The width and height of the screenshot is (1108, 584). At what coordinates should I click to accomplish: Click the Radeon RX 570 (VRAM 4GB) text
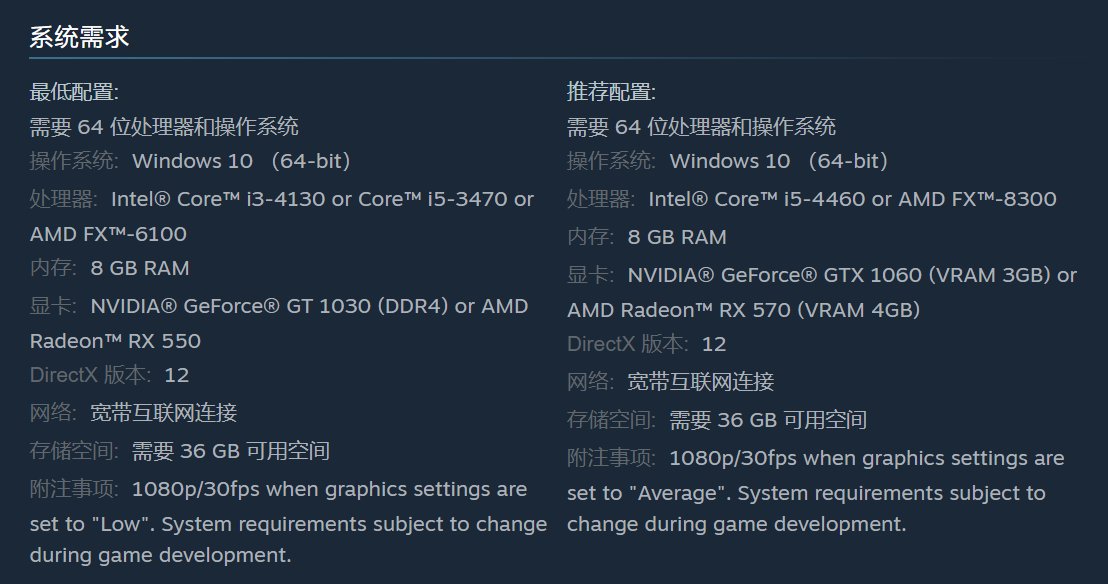[x=743, y=310]
